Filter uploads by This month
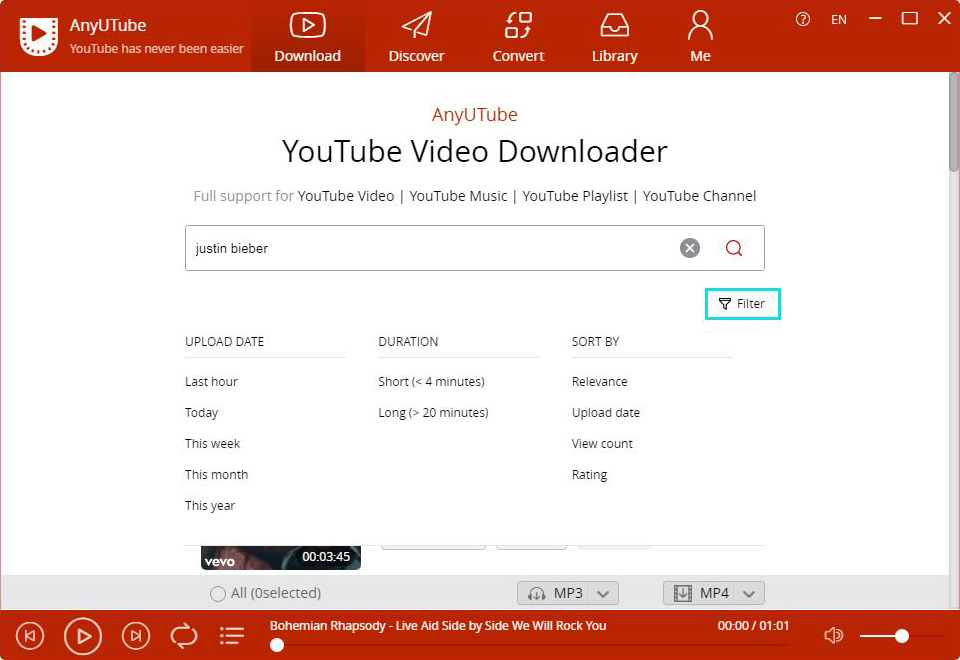 [x=216, y=474]
